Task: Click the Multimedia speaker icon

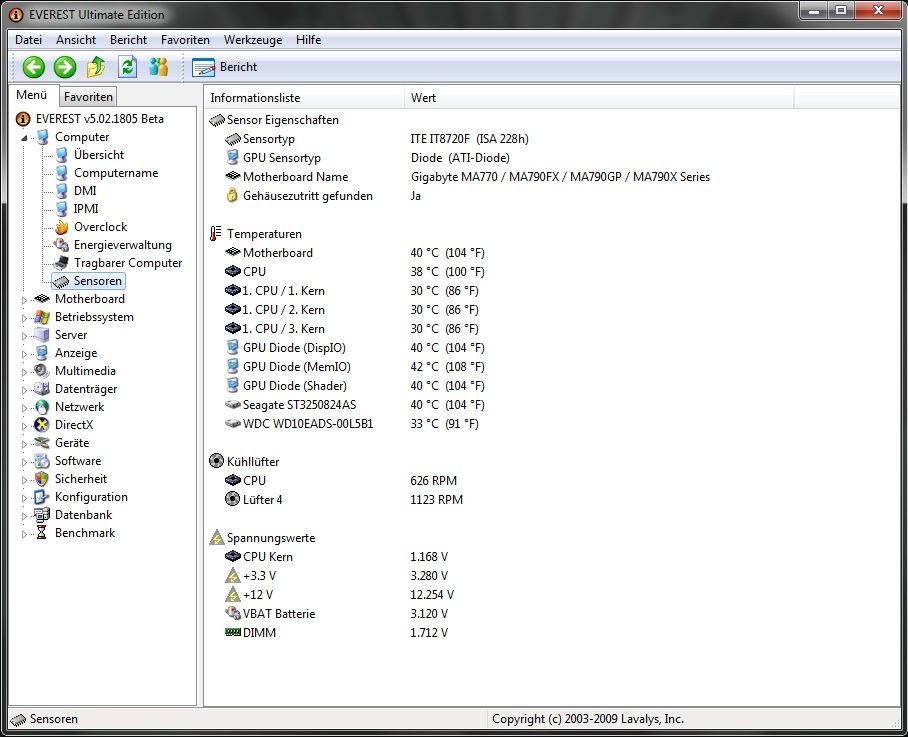Action: tap(42, 371)
